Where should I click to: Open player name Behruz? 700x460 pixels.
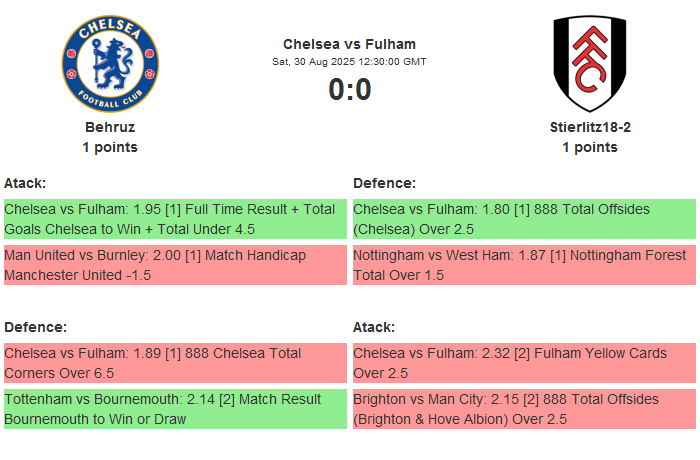click(110, 127)
